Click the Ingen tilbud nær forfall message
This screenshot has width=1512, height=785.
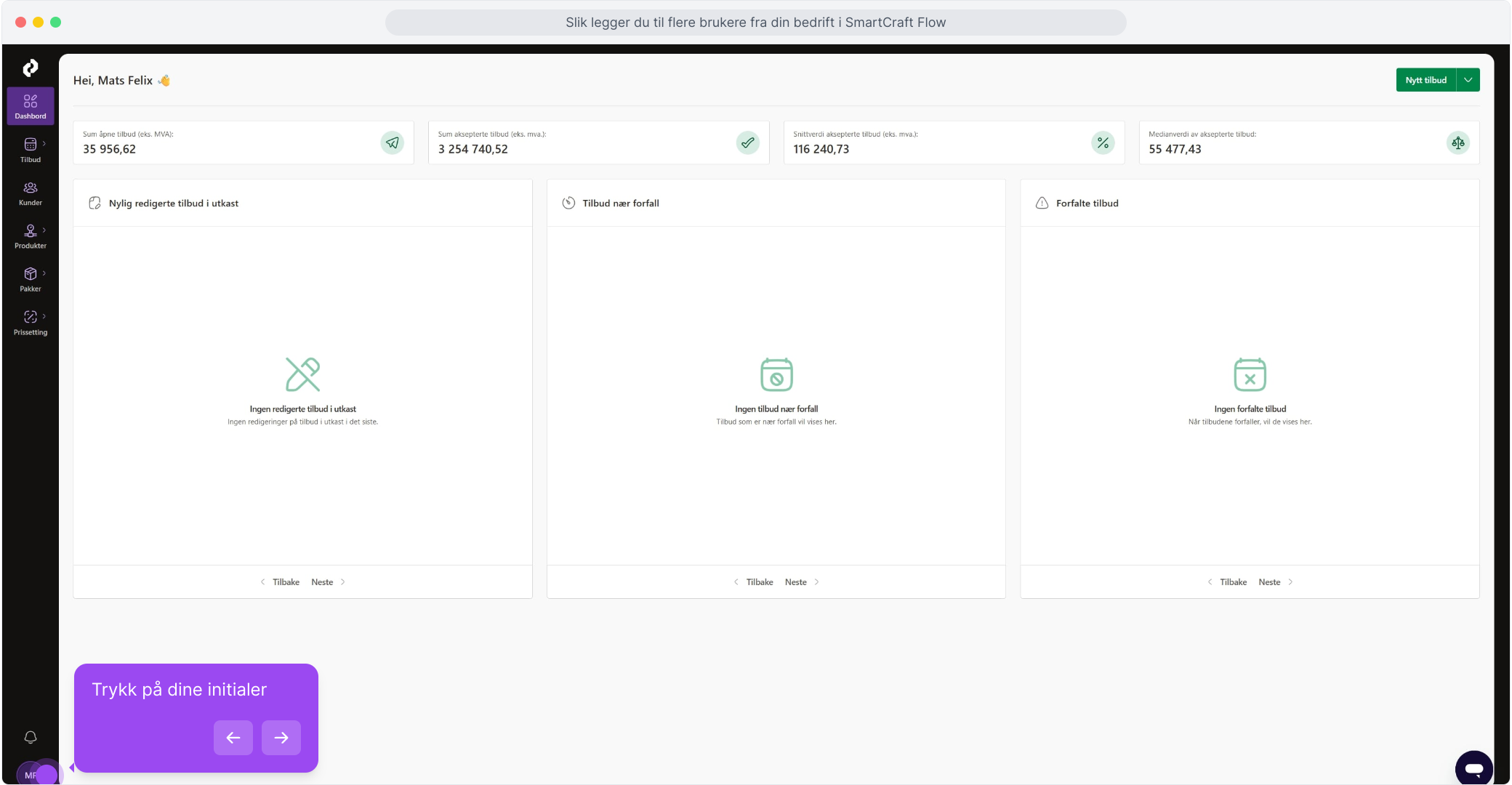[776, 409]
